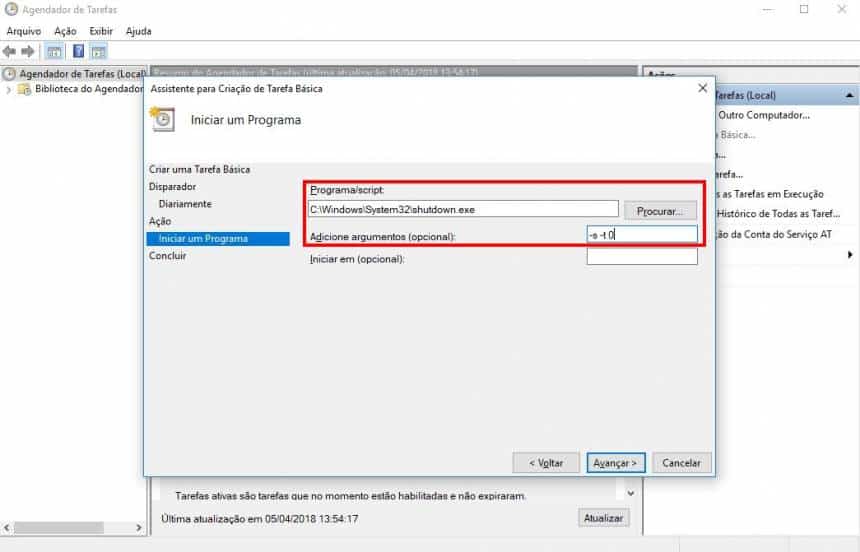
Task: Click the Atualizar button in main window
Action: 603,517
